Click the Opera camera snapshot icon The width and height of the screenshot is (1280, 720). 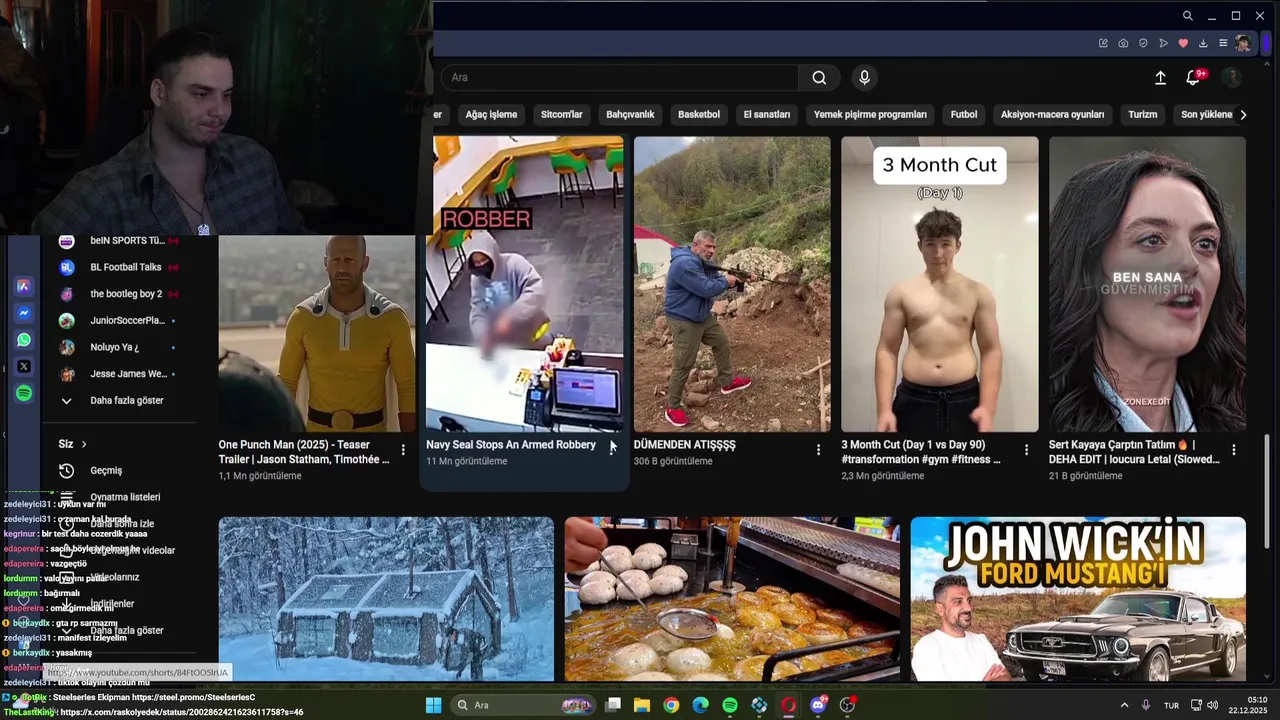1123,43
